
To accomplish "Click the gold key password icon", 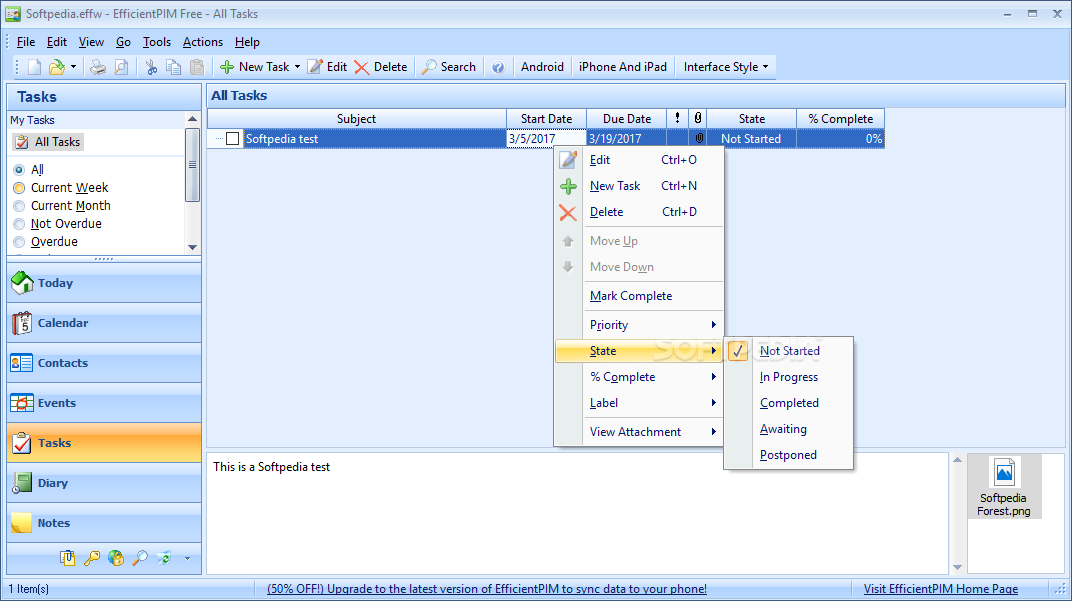I will [92, 558].
